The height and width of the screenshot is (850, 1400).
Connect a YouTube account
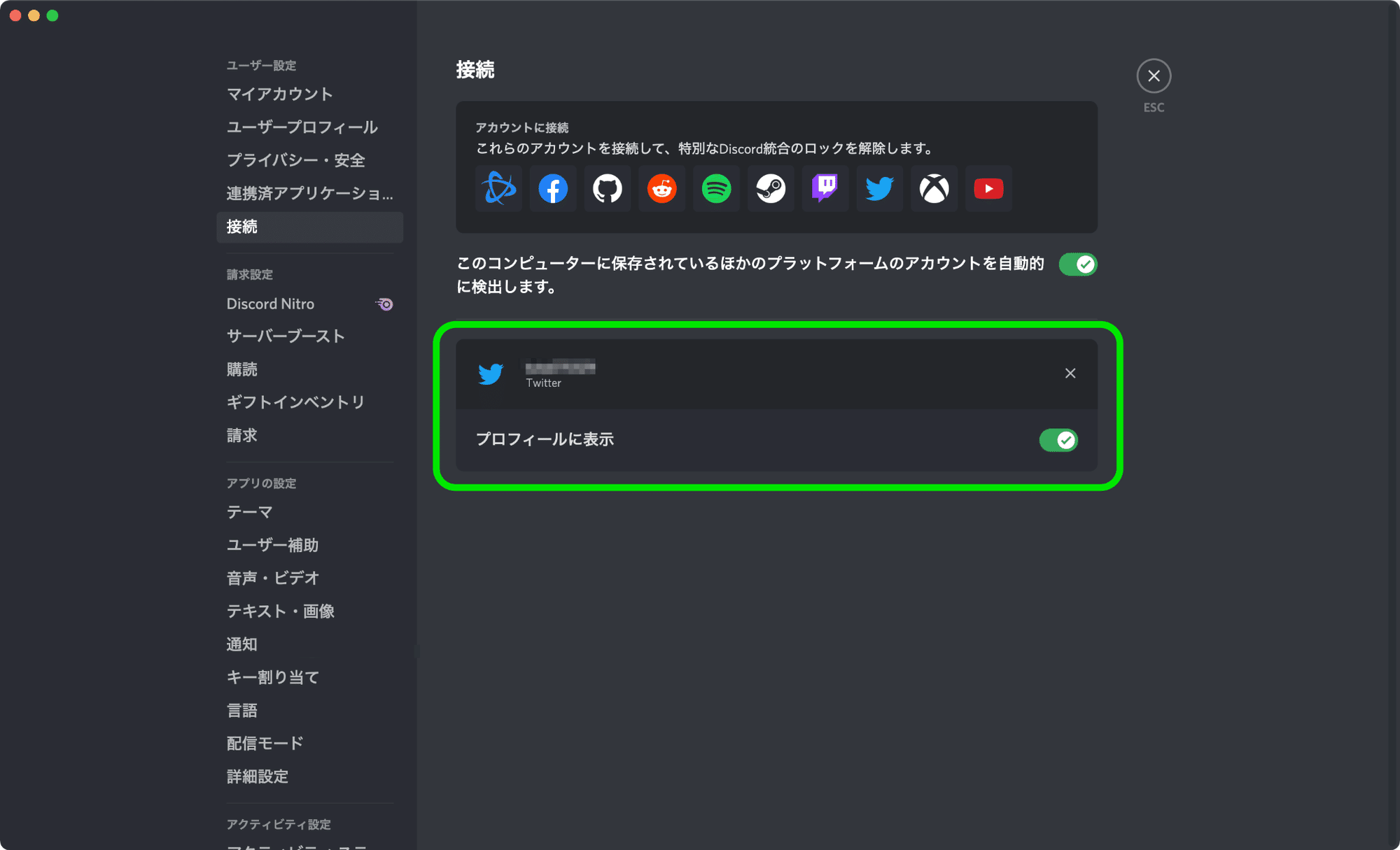tap(988, 188)
